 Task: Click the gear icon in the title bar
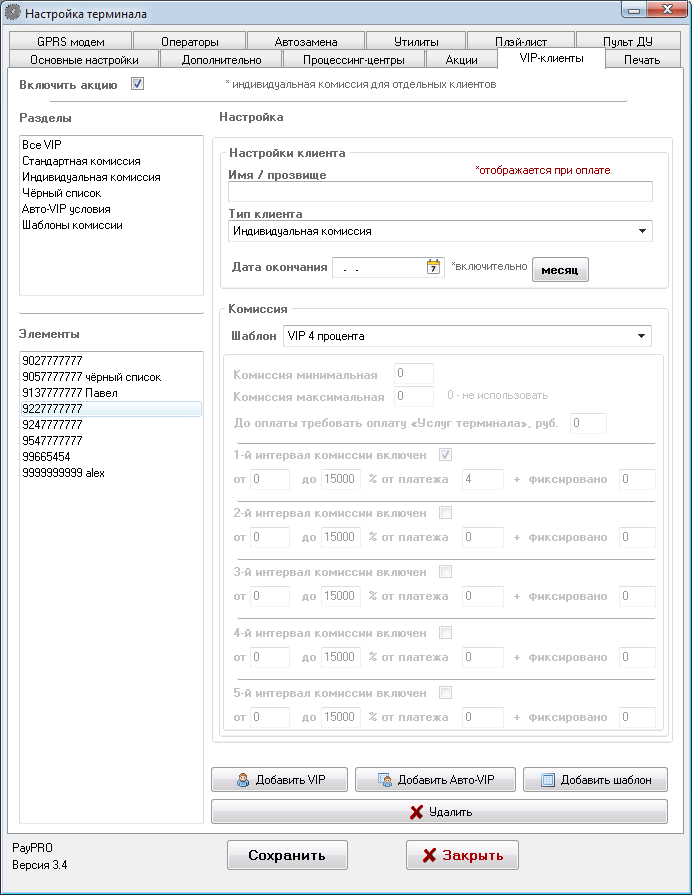(x=12, y=14)
